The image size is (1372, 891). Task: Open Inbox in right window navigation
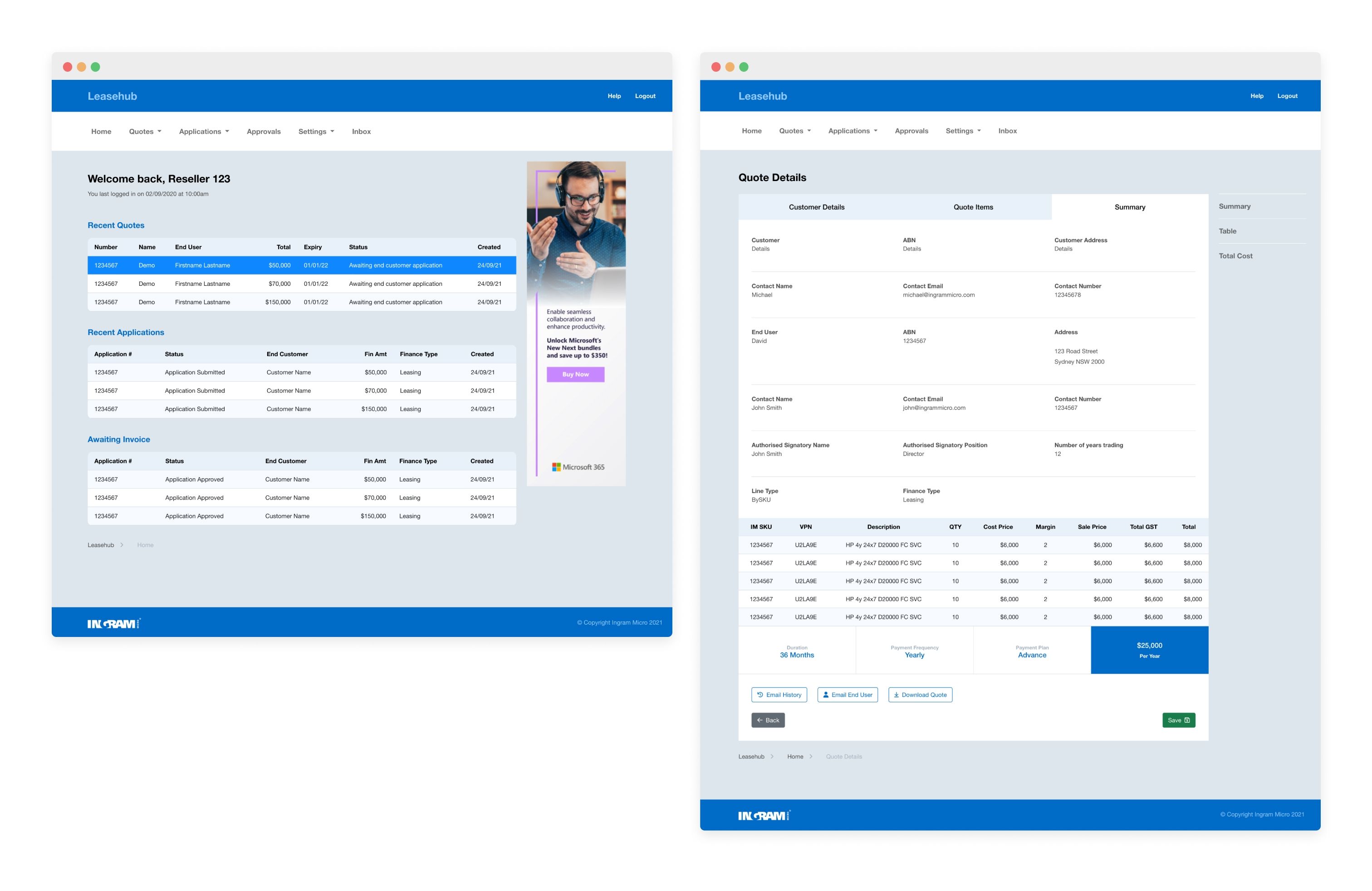(1007, 131)
